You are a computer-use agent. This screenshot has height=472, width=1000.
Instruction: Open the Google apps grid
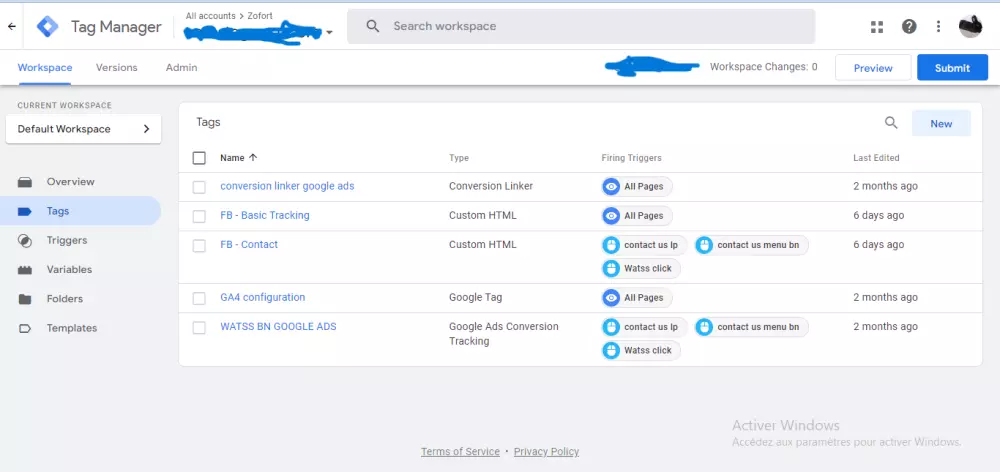(877, 27)
